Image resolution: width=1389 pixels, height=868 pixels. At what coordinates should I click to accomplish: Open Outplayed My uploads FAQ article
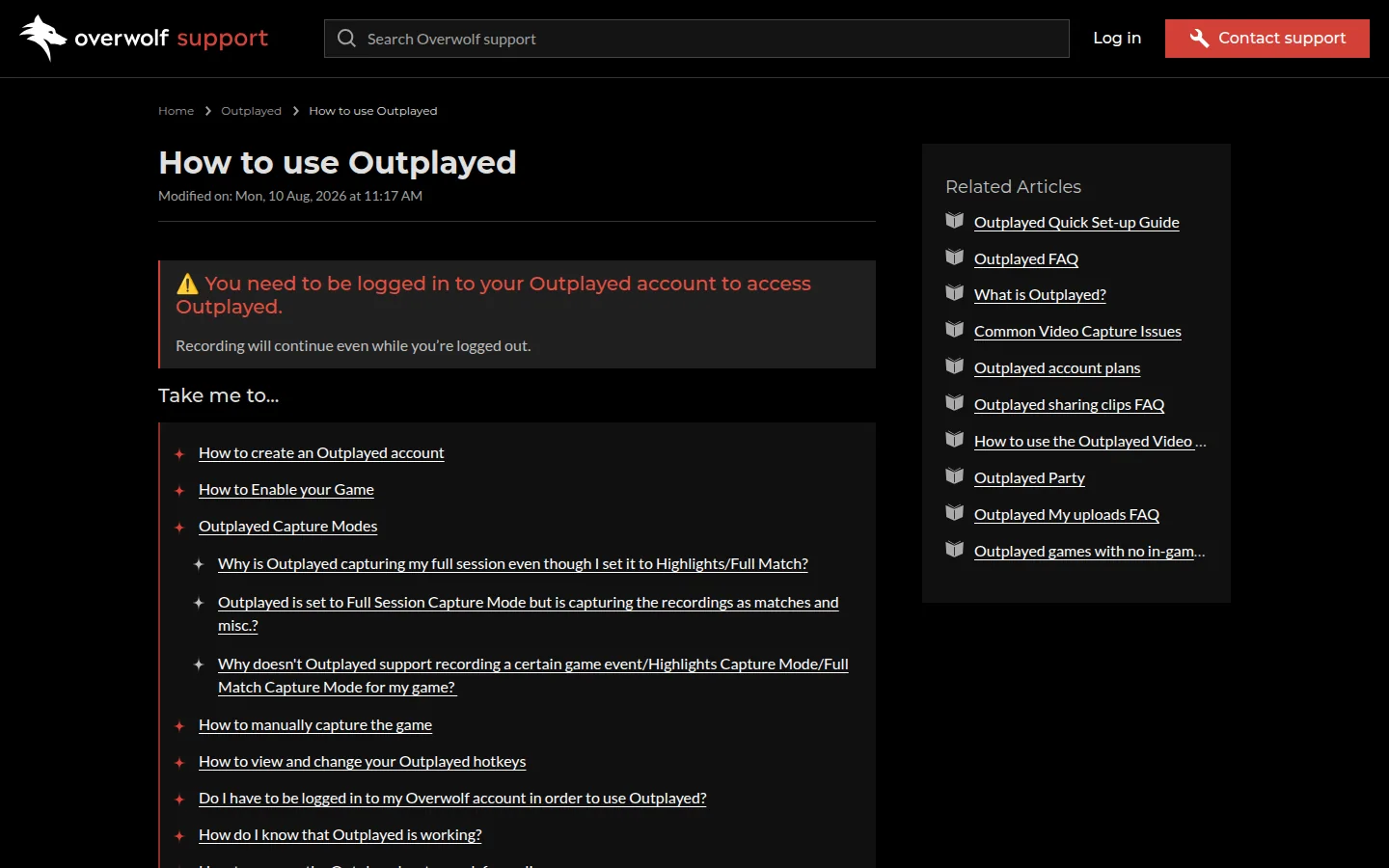[x=1067, y=515]
